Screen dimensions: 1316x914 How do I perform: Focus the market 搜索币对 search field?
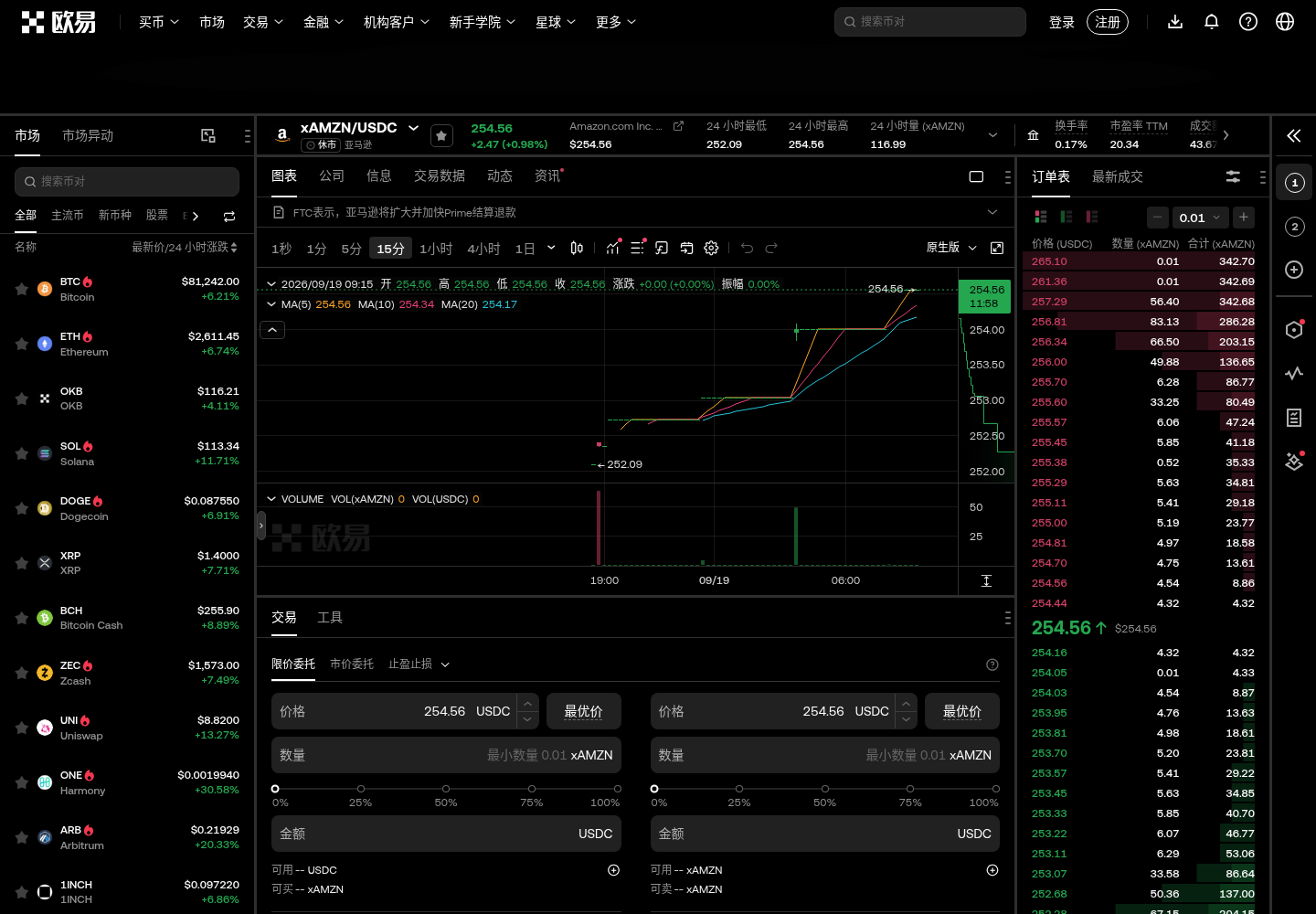[x=127, y=182]
